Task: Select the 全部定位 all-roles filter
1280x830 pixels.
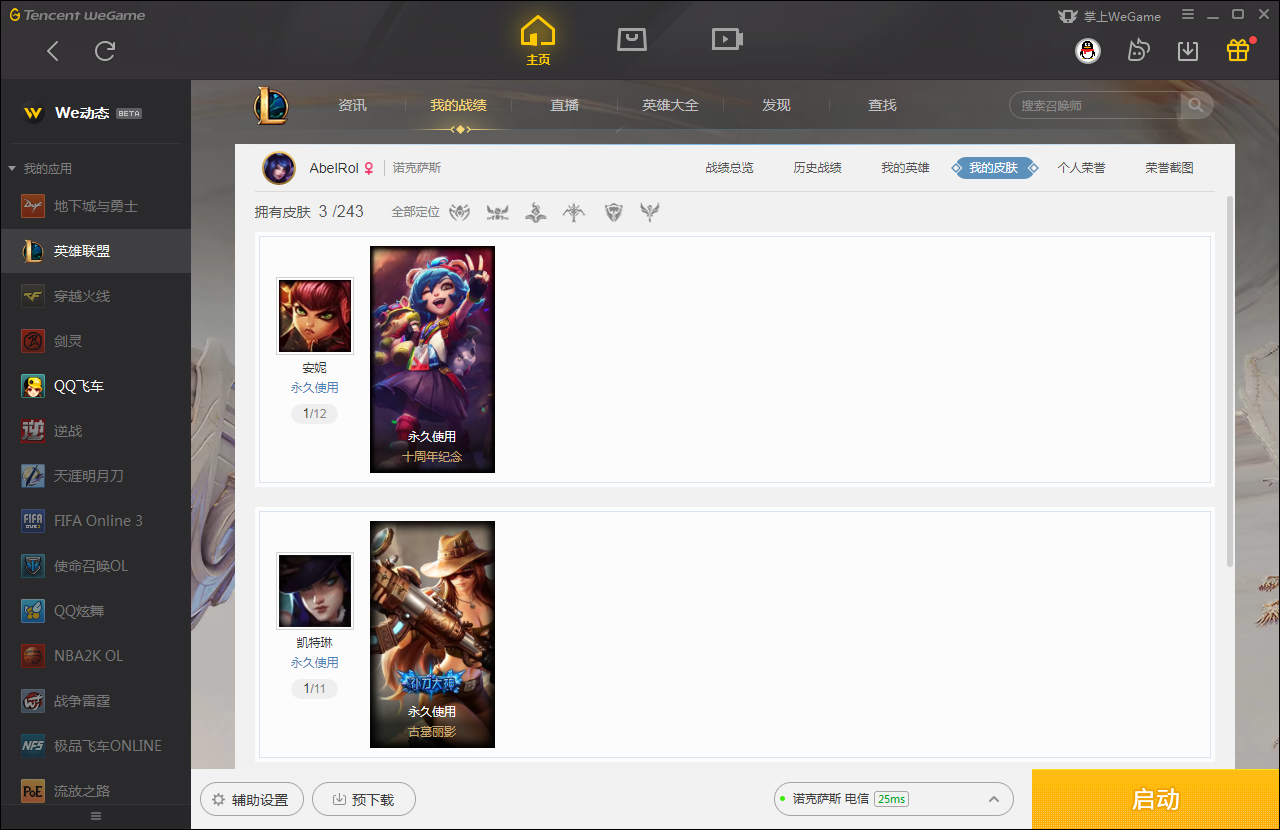Action: (415, 212)
